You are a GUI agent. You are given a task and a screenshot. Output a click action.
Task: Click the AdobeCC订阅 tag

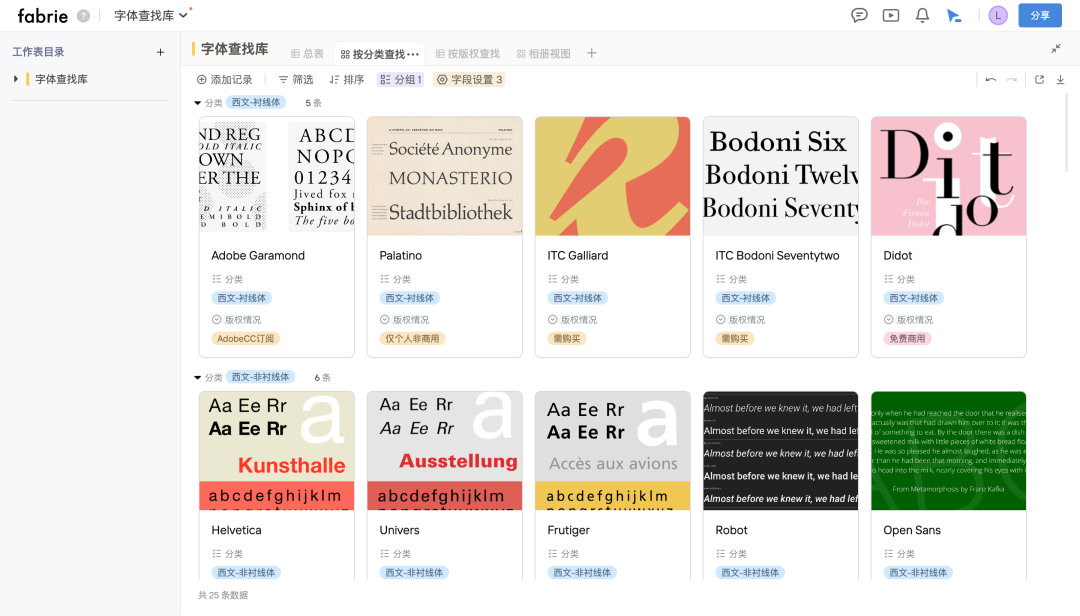tap(246, 338)
